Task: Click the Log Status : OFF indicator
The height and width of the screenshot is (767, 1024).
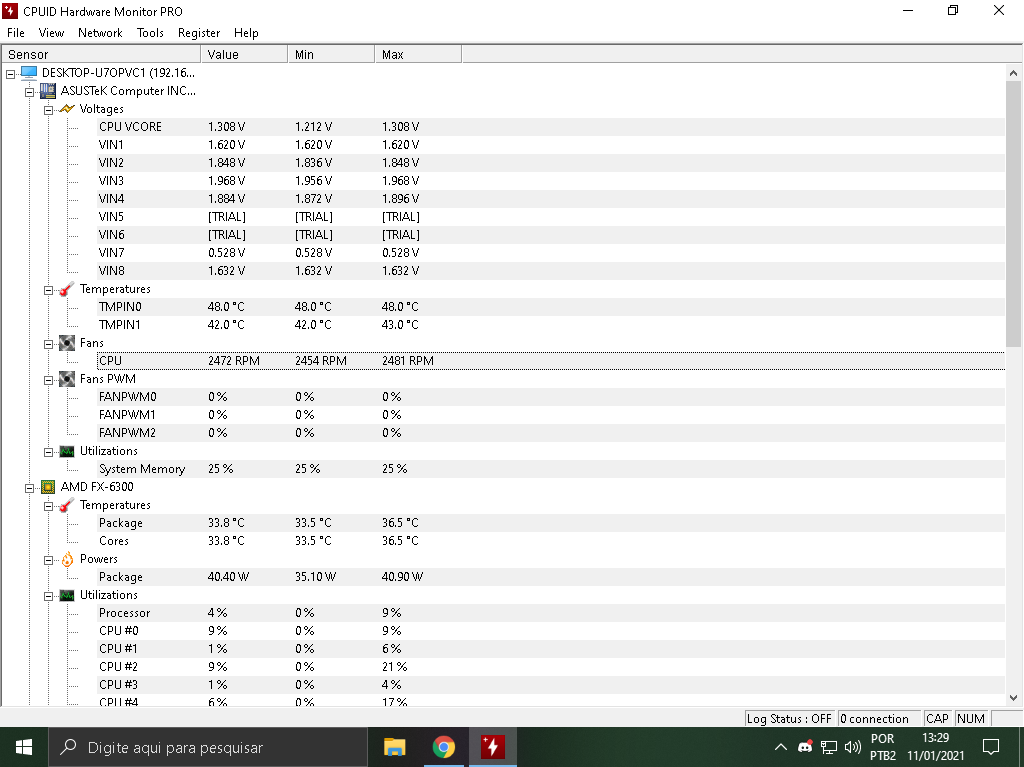Action: pos(789,719)
